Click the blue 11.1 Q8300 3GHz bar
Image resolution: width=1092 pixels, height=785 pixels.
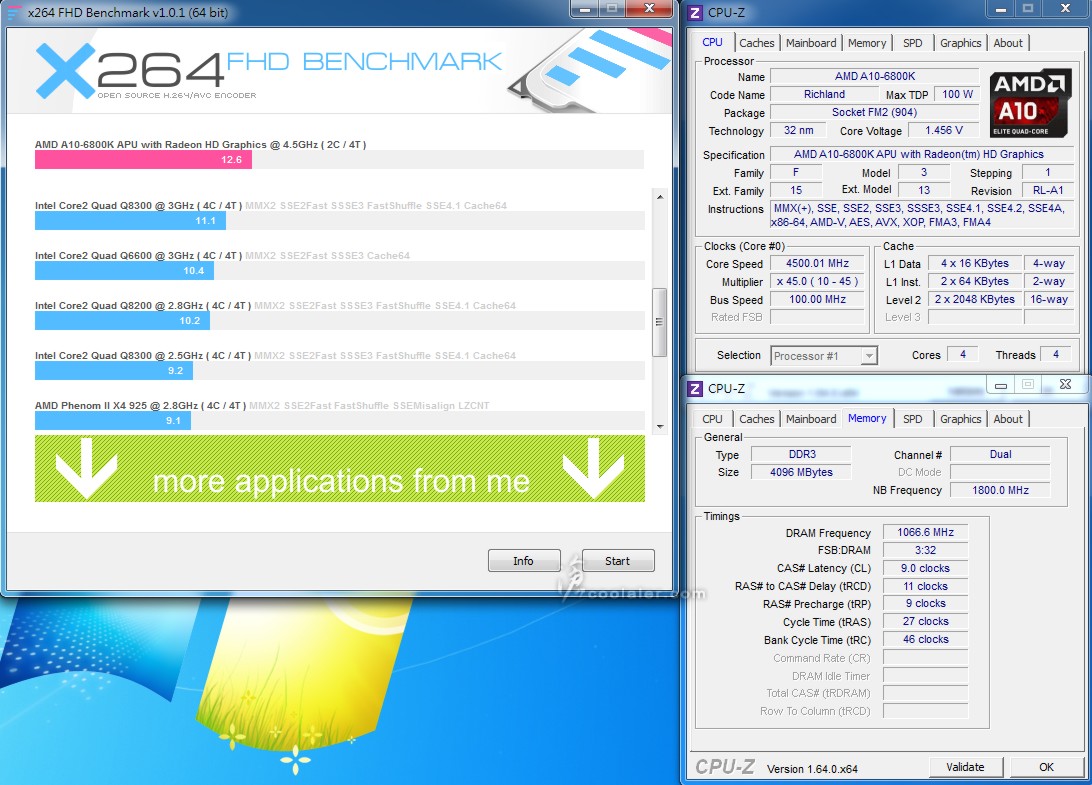(x=130, y=221)
